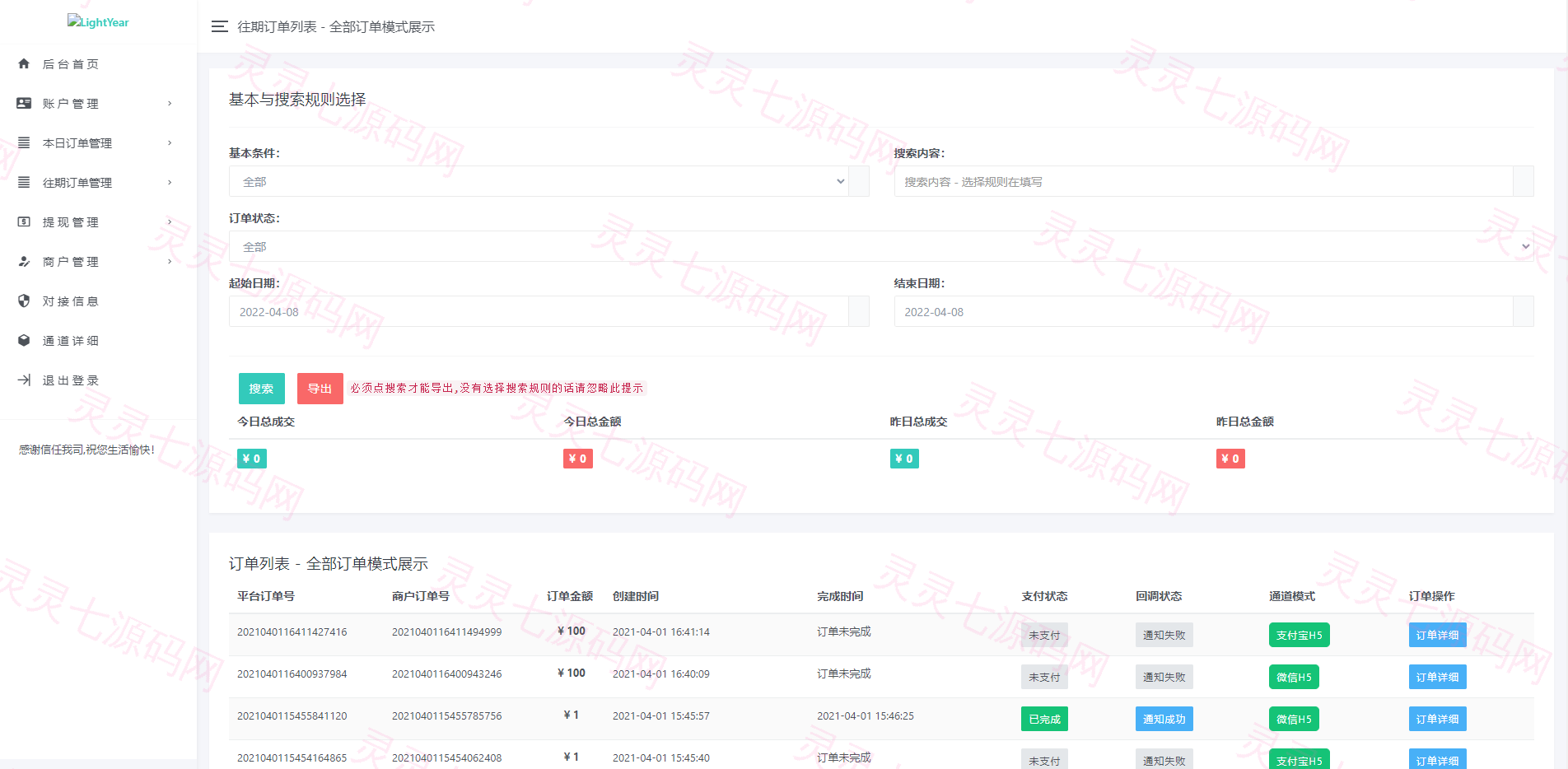
Task: Click the home icon beside 后台首页
Action: coord(24,63)
